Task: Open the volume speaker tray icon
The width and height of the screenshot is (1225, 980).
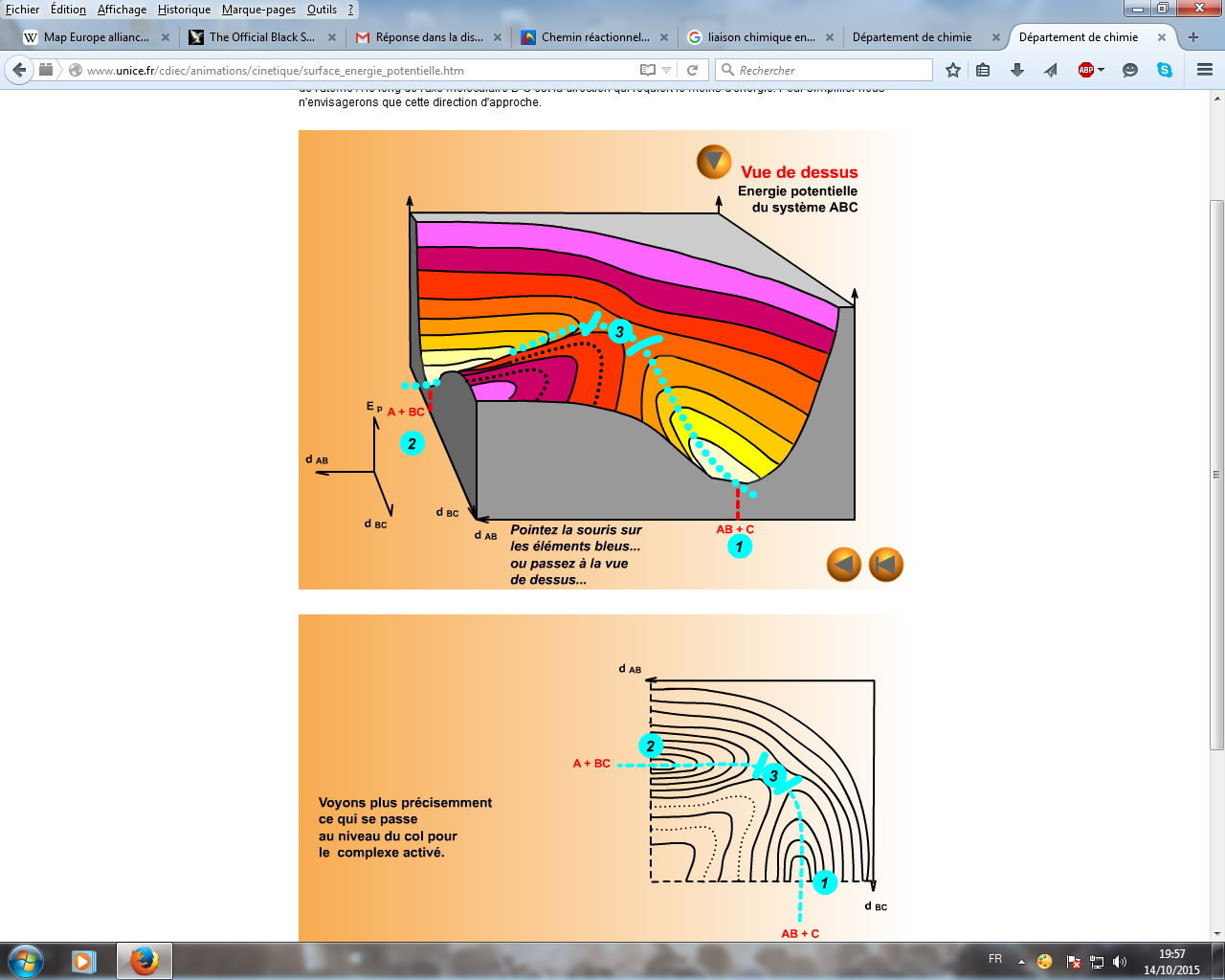Action: (x=1121, y=962)
